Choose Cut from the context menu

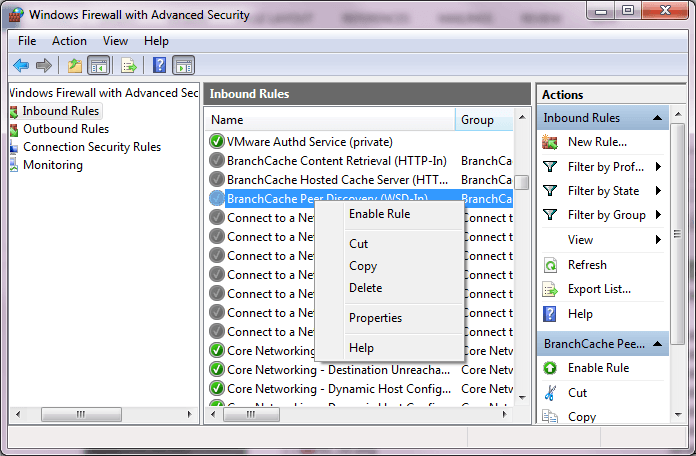[x=389, y=244]
